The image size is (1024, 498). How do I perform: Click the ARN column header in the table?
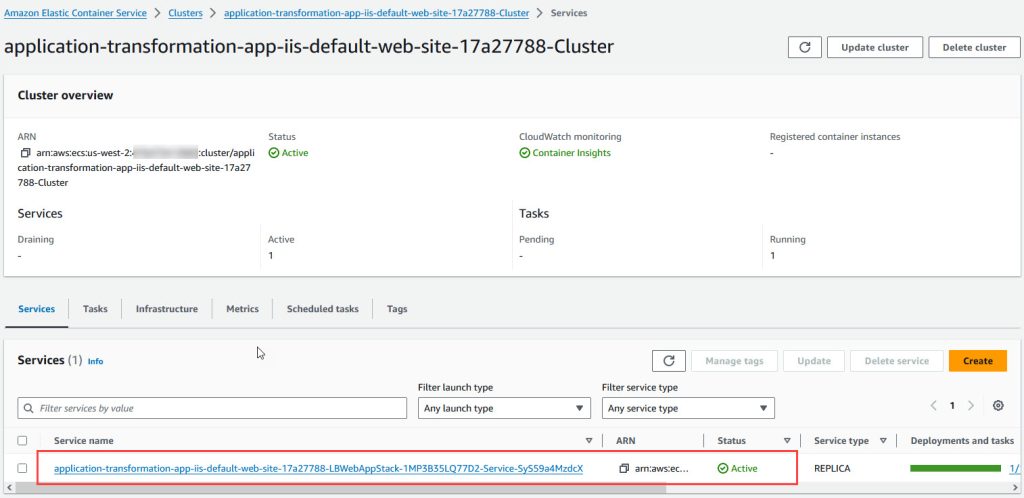[626, 441]
